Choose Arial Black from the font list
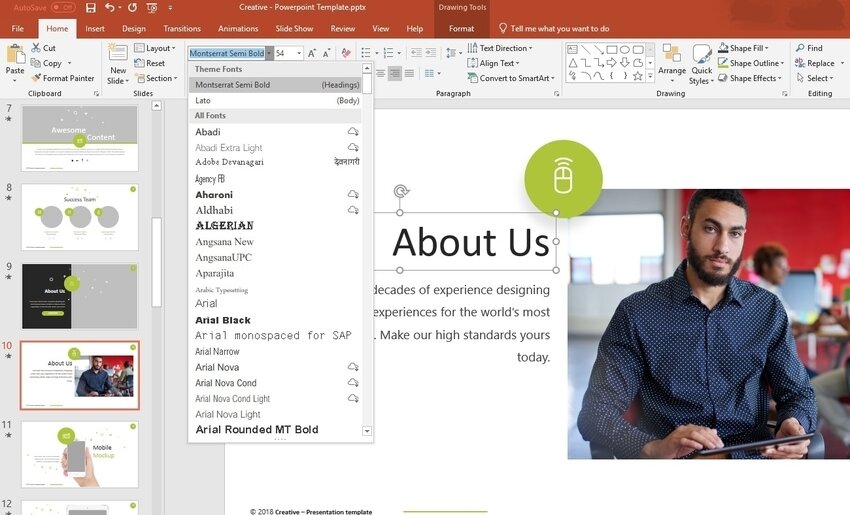Viewport: 850px width, 515px height. (x=223, y=320)
